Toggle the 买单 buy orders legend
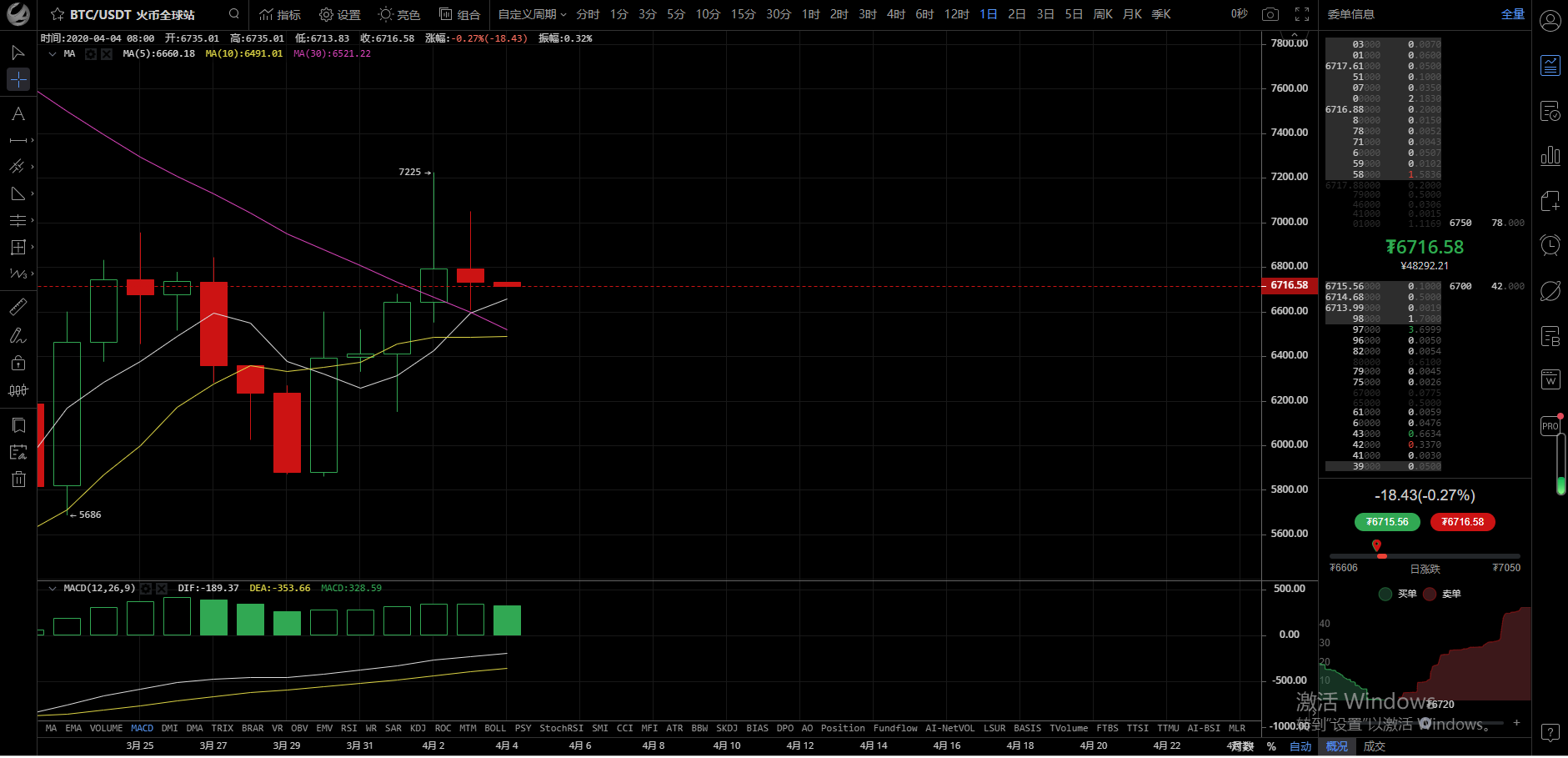The width and height of the screenshot is (1568, 758). [x=1398, y=594]
